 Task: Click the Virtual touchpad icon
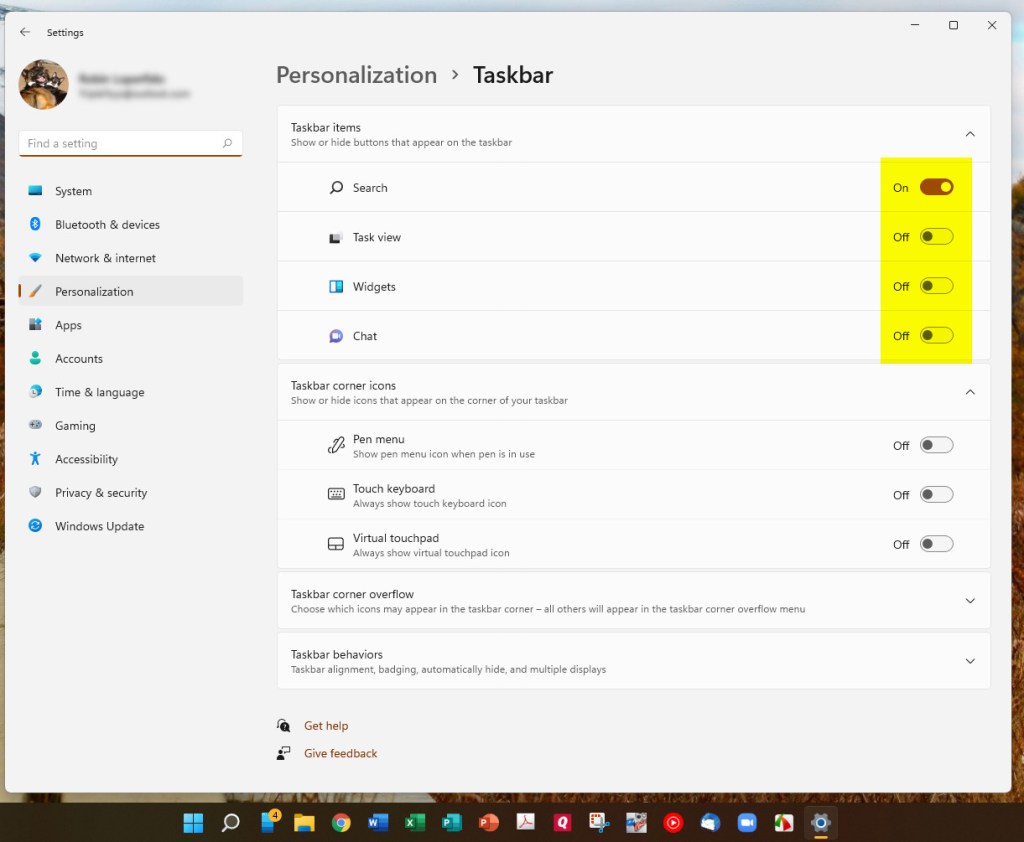[x=336, y=545]
